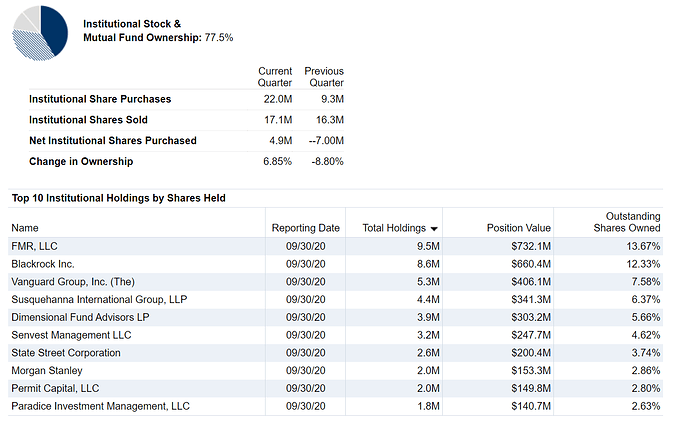Select Permit Capital, LLC name
Screen dimensions: 690x434
pyautogui.click(x=55, y=388)
